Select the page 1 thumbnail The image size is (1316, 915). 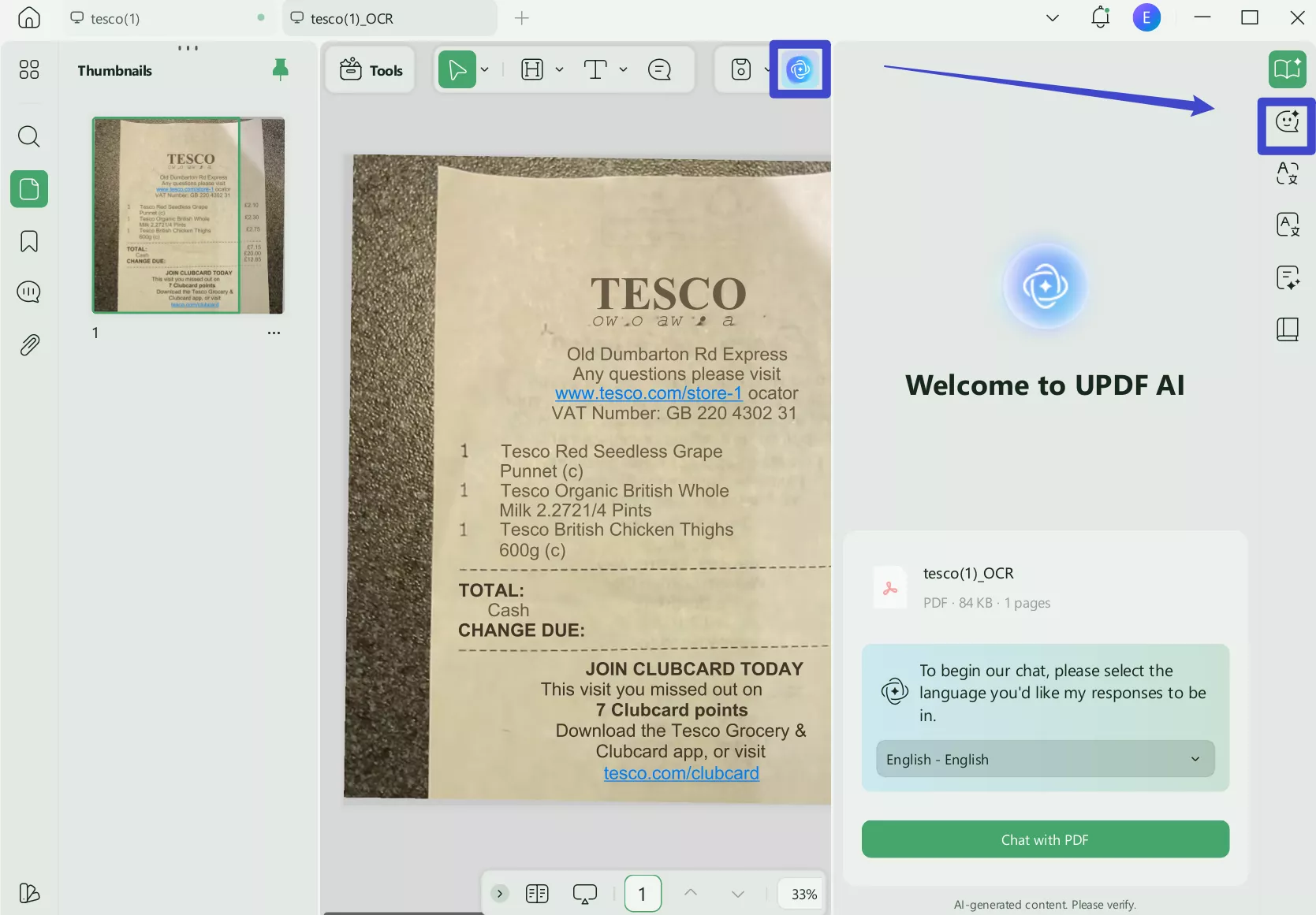(188, 215)
